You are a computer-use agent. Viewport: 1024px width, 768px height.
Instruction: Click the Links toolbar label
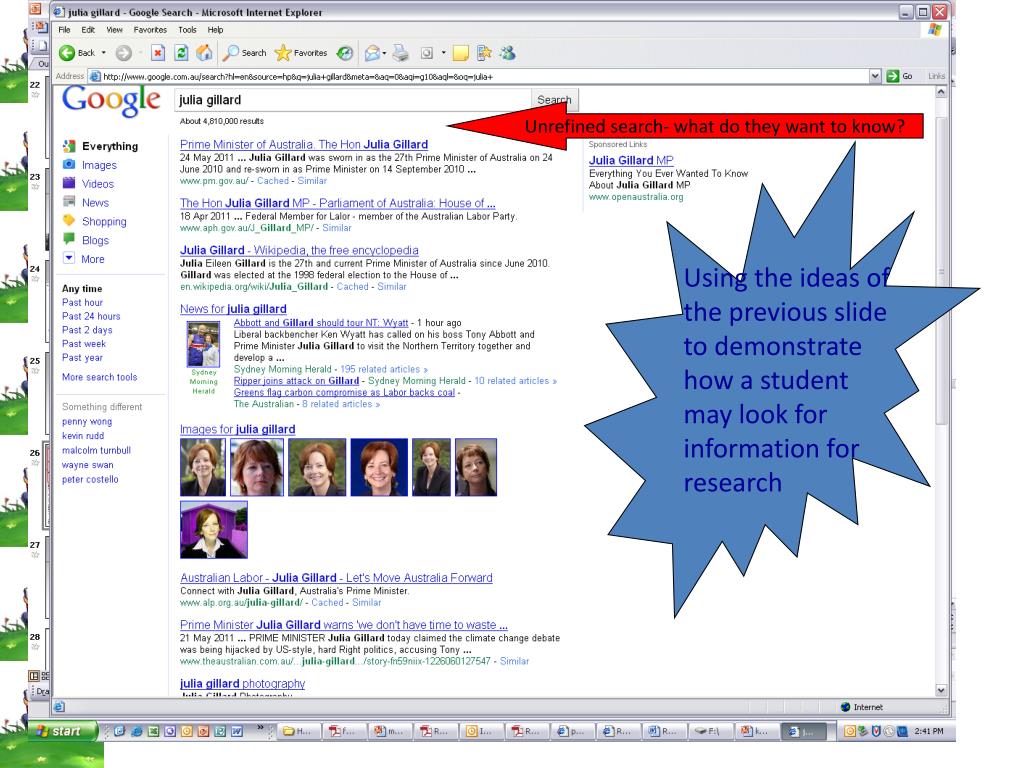pos(936,76)
